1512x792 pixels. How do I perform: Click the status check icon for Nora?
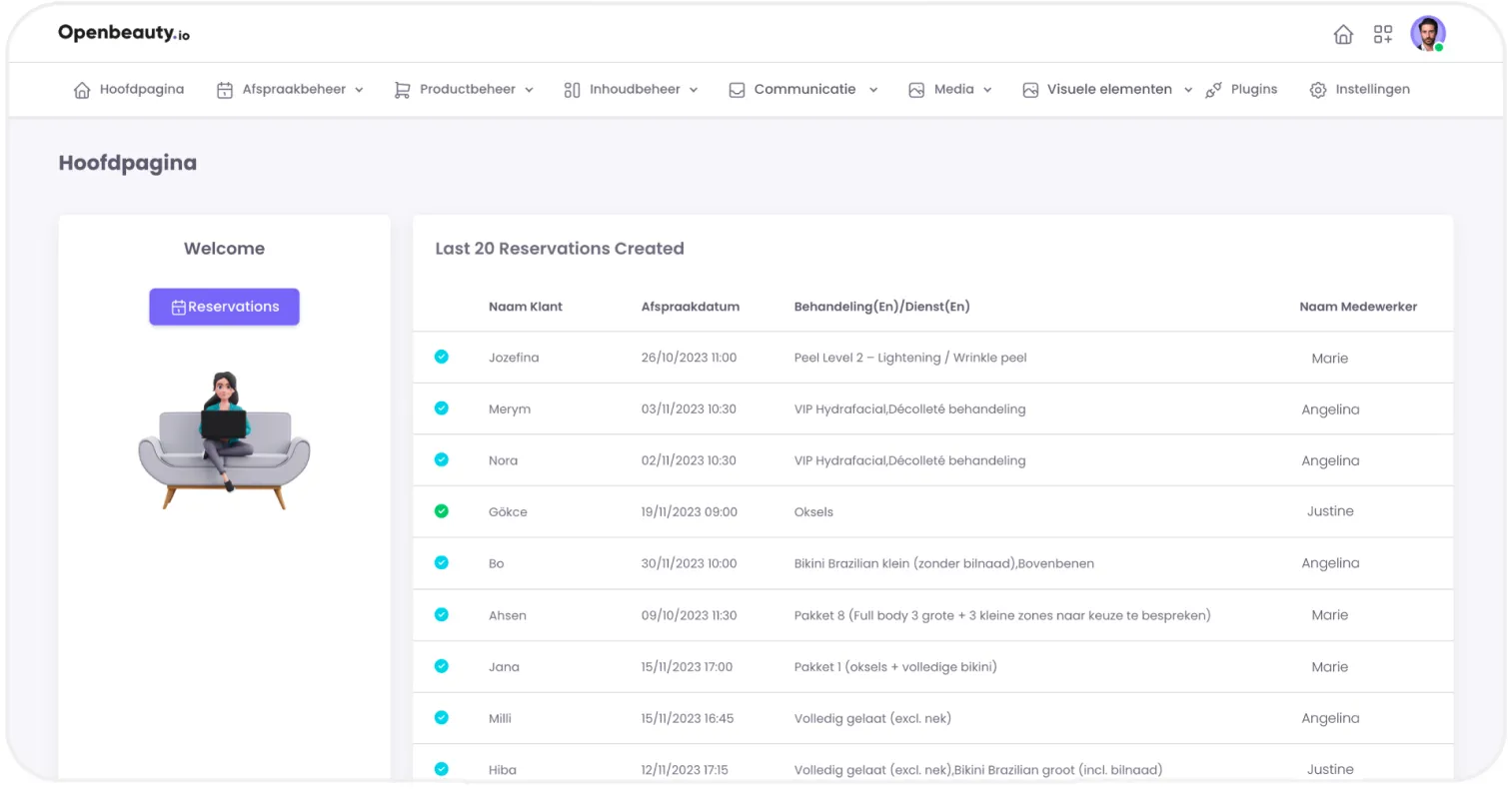click(x=442, y=459)
